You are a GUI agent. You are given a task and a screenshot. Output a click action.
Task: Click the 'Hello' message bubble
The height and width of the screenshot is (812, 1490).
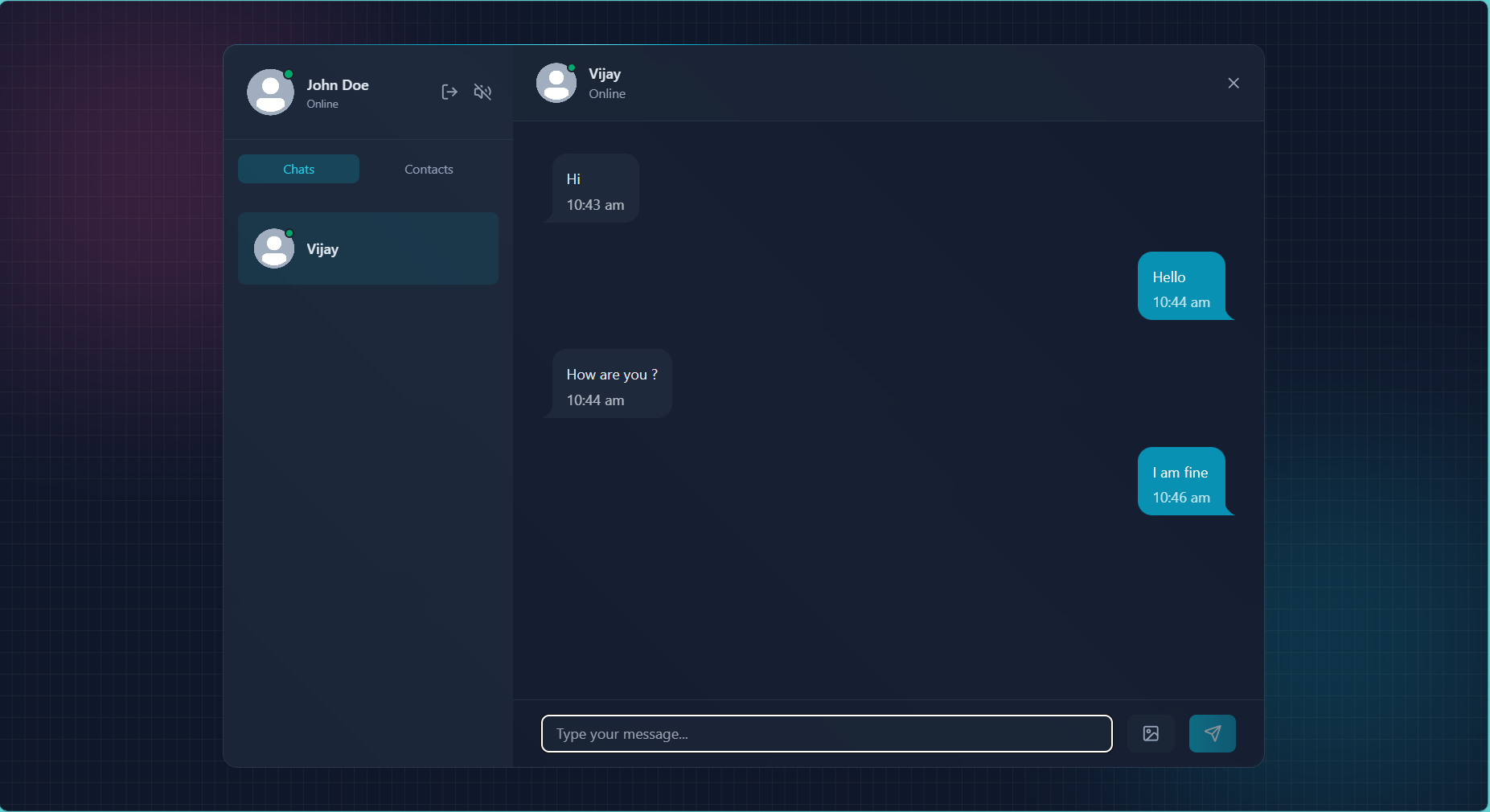1181,285
